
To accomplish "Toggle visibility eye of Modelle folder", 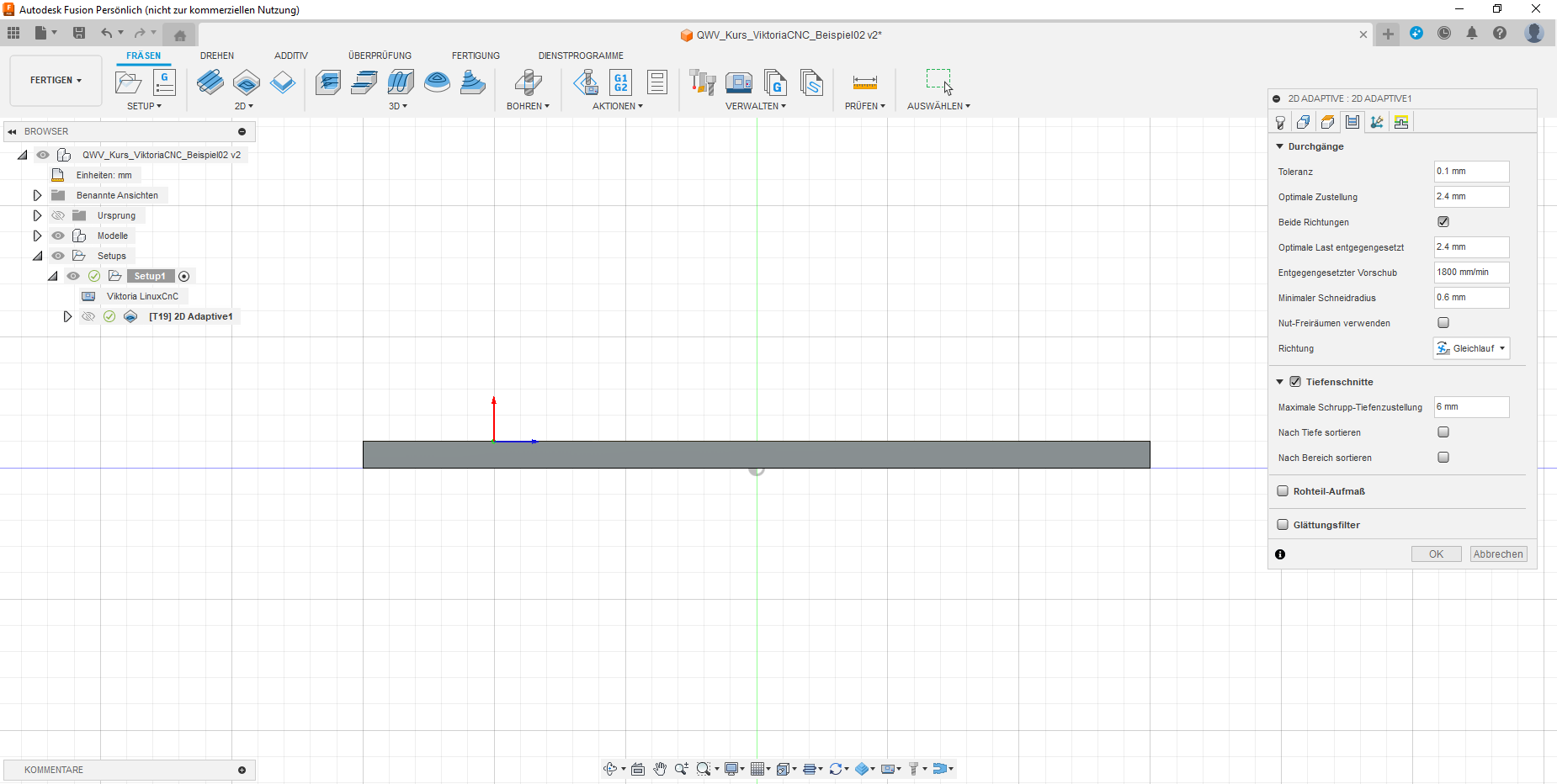I will (58, 236).
